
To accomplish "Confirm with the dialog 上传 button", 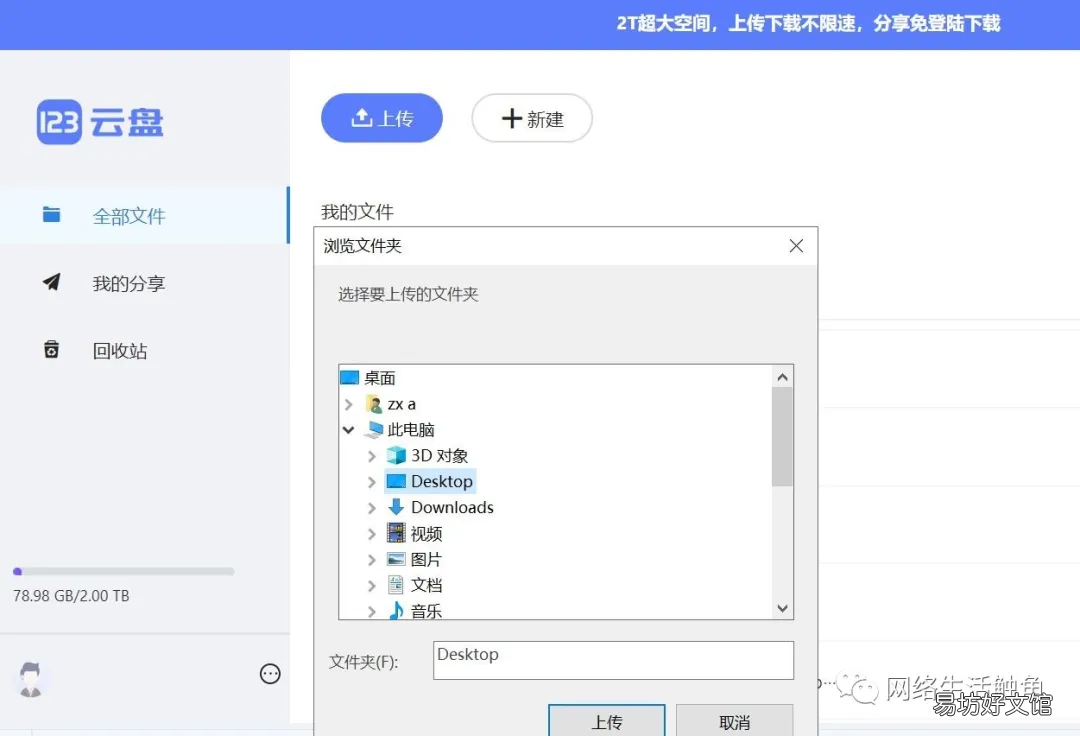I will tap(607, 721).
